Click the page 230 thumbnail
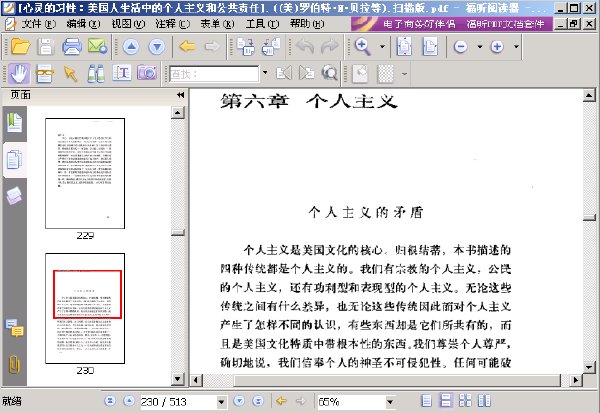Image resolution: width=600 pixels, height=413 pixels. [85, 309]
